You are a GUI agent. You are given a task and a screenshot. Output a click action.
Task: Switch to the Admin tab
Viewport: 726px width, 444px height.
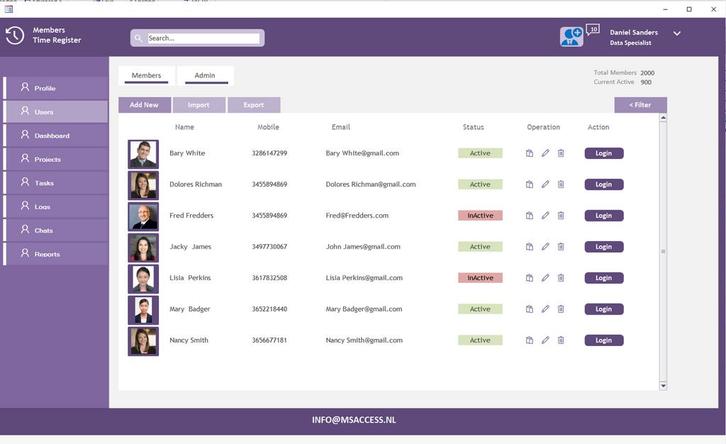point(205,76)
